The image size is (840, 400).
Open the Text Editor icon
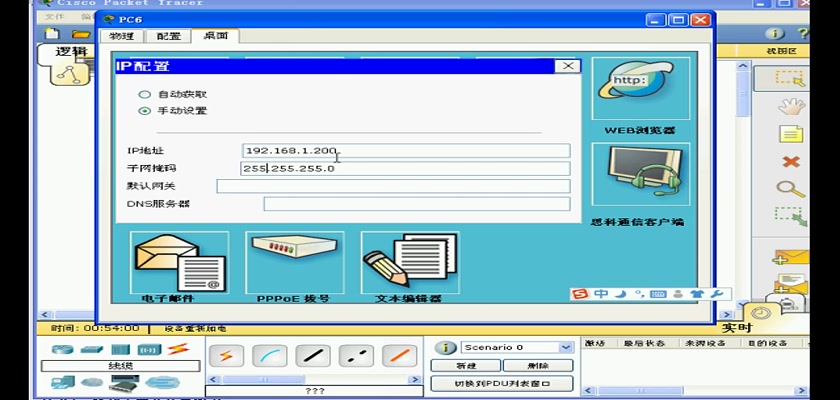click(x=408, y=264)
